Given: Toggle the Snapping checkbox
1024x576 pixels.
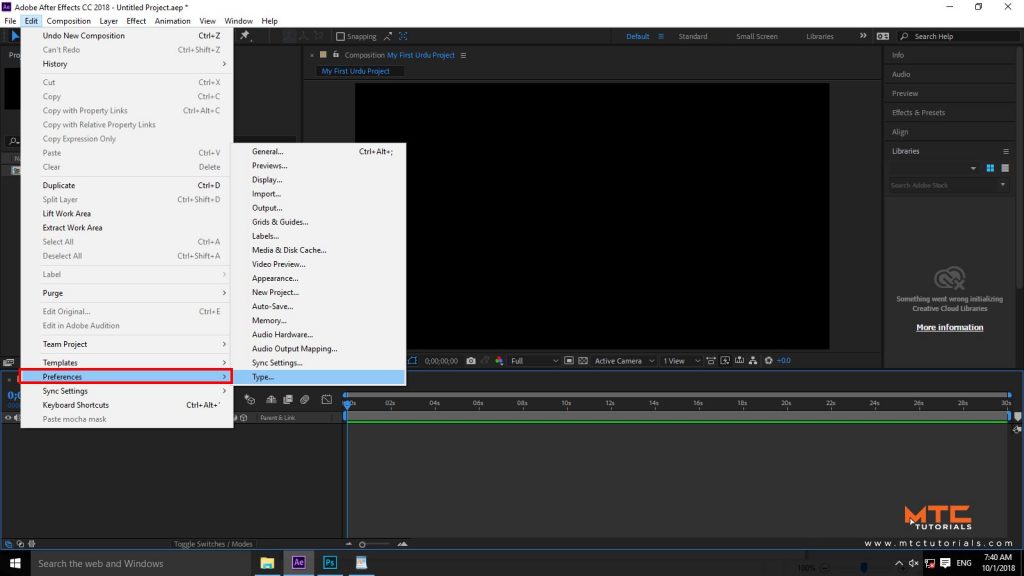Looking at the screenshot, I should (340, 37).
